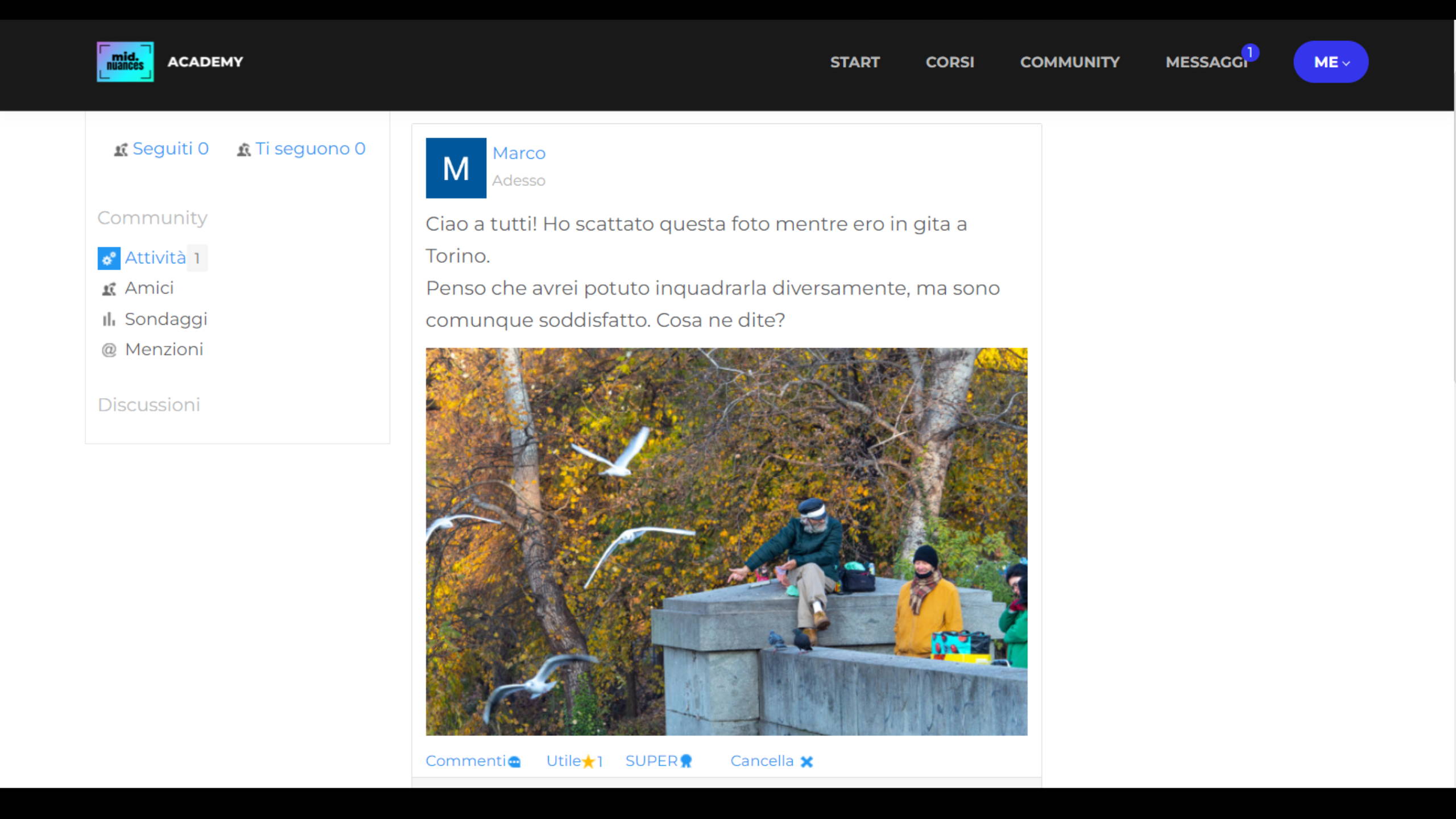Click the Menzioni at-sign icon
This screenshot has height=819, width=1456.
pyautogui.click(x=109, y=350)
